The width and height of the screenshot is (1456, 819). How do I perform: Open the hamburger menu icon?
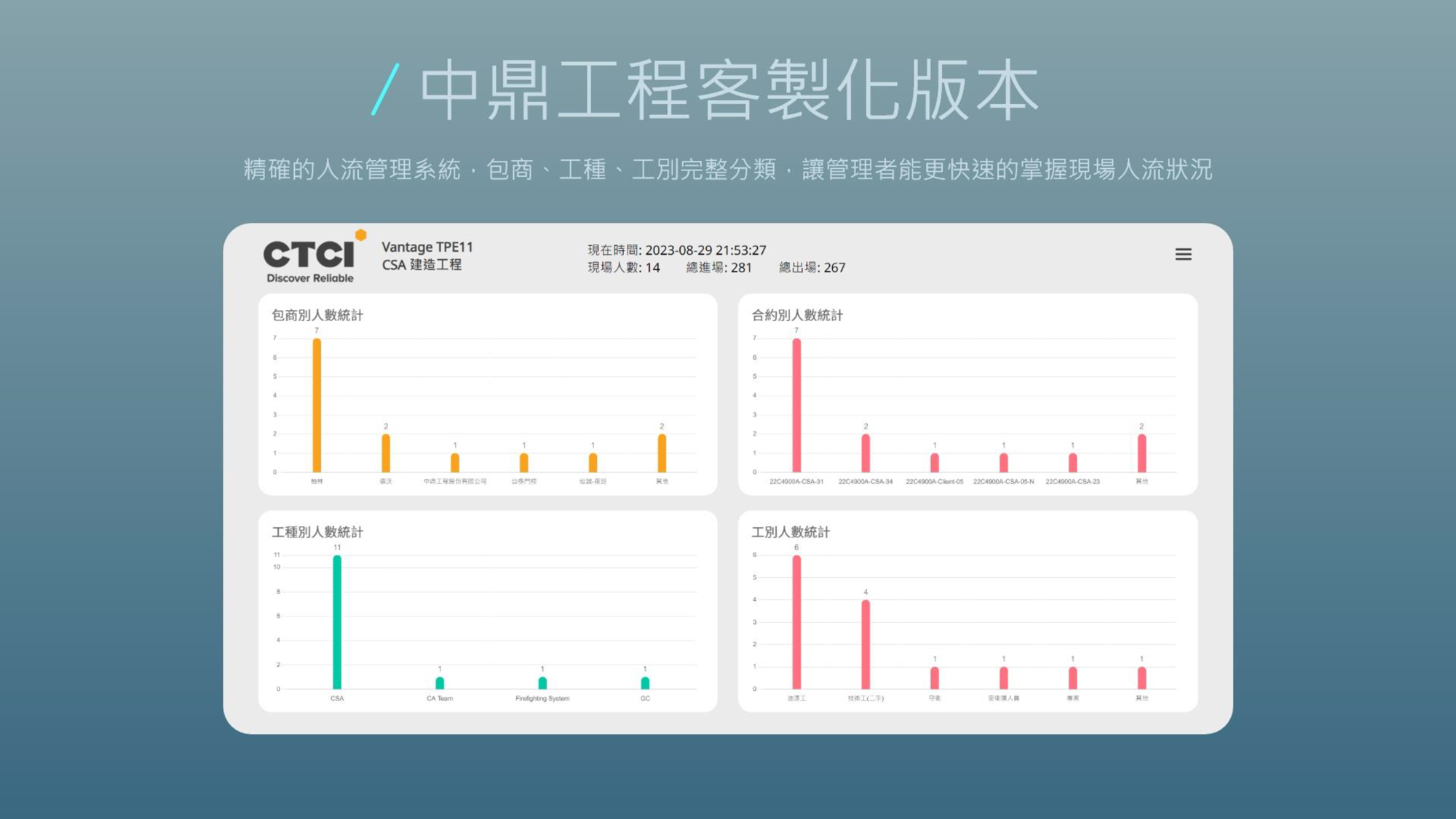coord(1183,254)
